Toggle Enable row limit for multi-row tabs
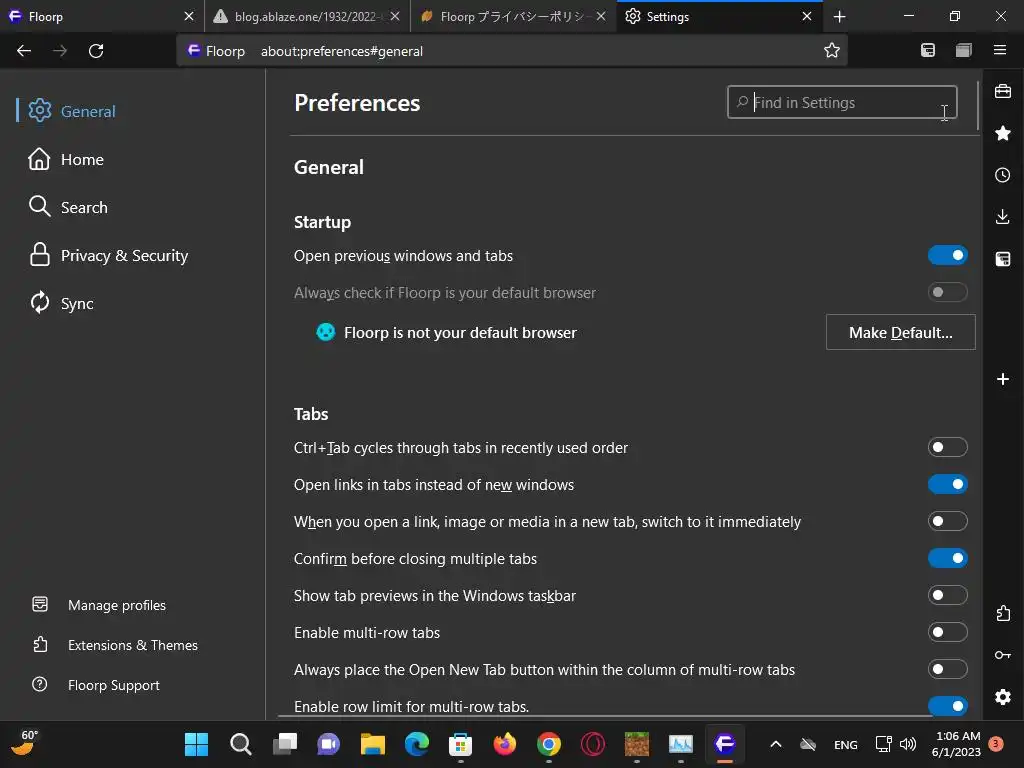Viewport: 1024px width, 768px height. (948, 706)
